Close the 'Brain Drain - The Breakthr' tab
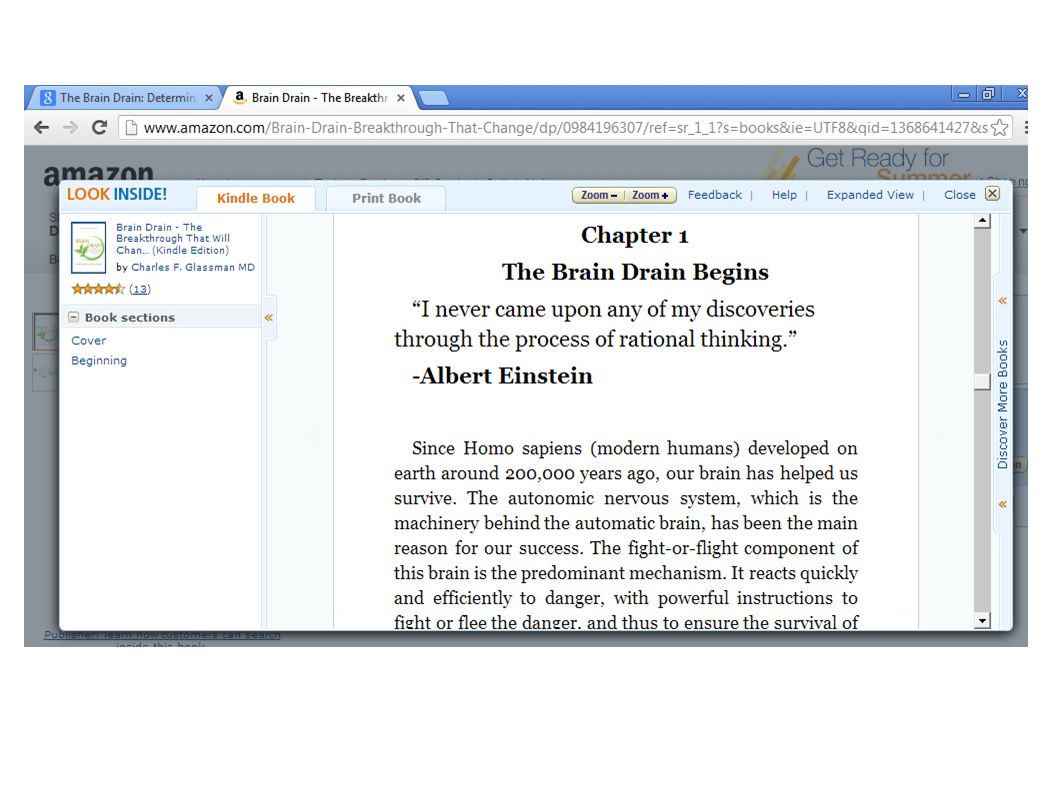This screenshot has height=793, width=1058. (x=401, y=98)
